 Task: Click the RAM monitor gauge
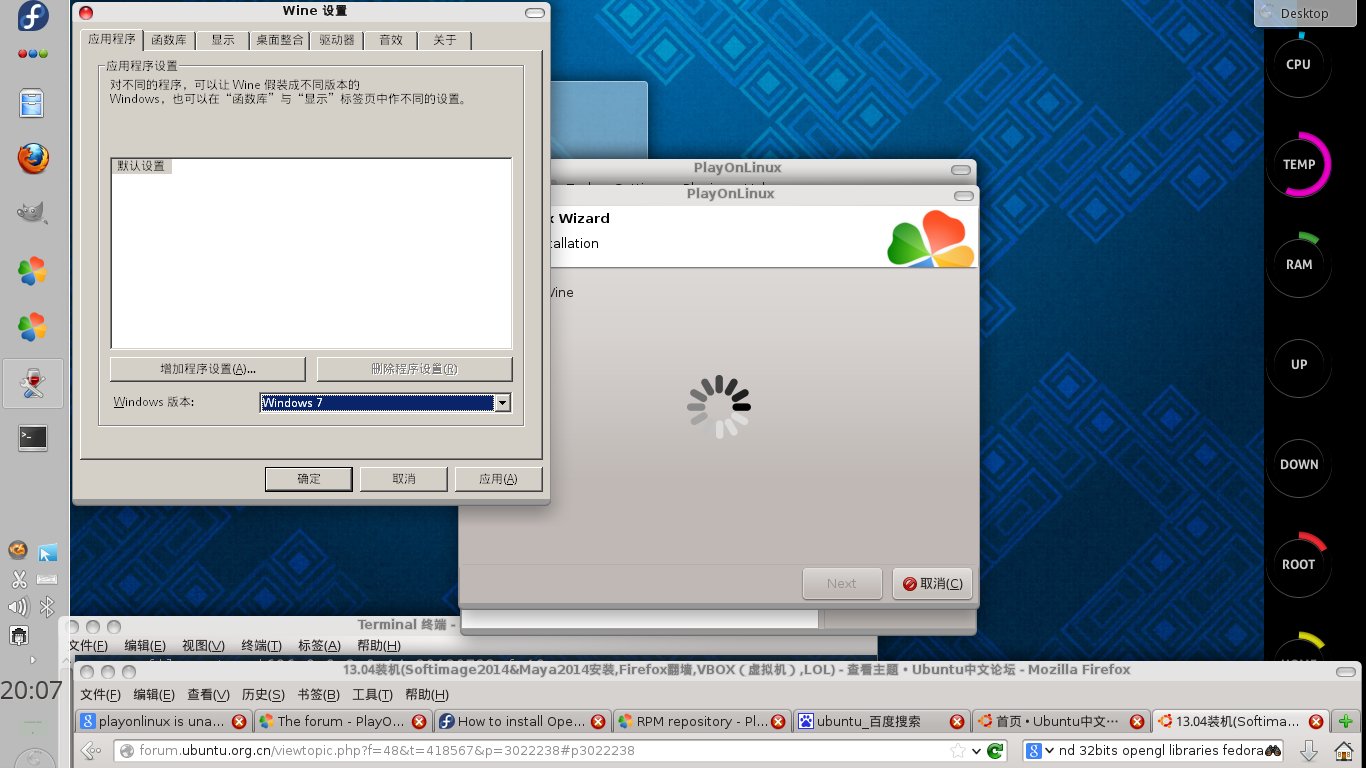pyautogui.click(x=1298, y=264)
